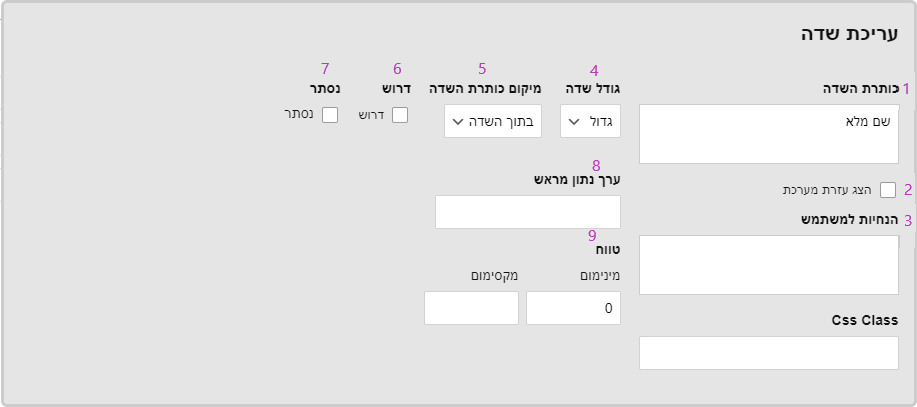Click the "מקסימום" label text
The image size is (917, 407).
tap(494, 275)
